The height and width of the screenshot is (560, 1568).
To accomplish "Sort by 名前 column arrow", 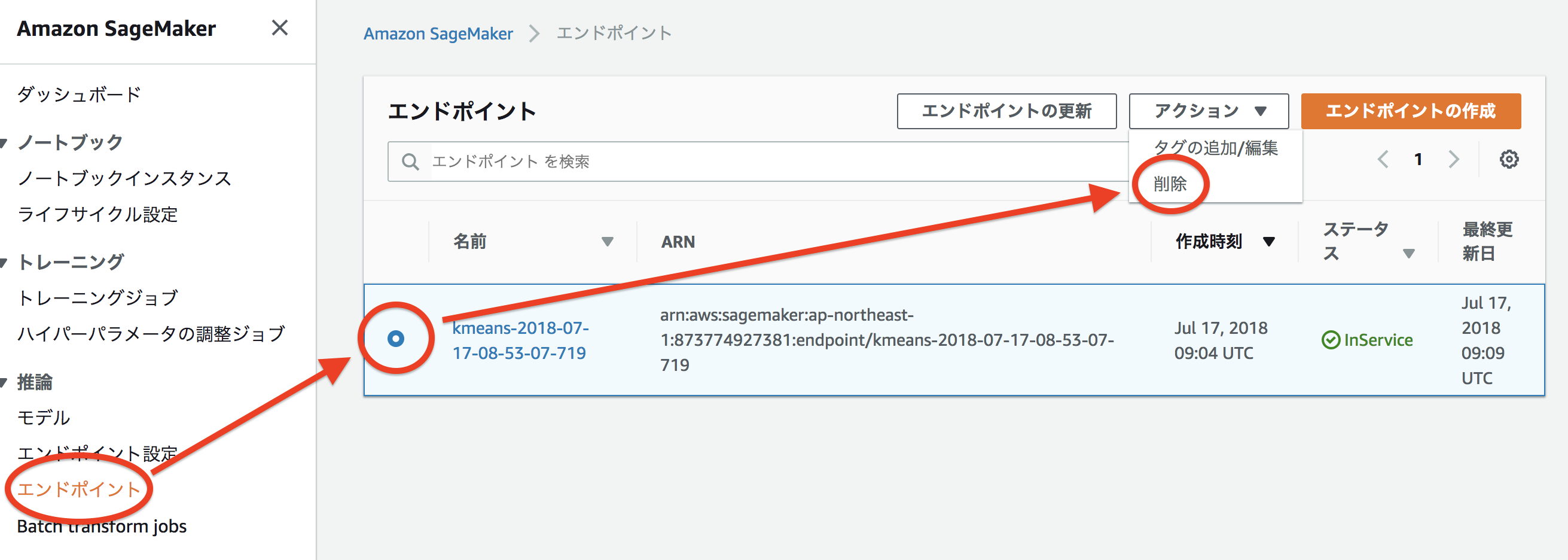I will (607, 242).
